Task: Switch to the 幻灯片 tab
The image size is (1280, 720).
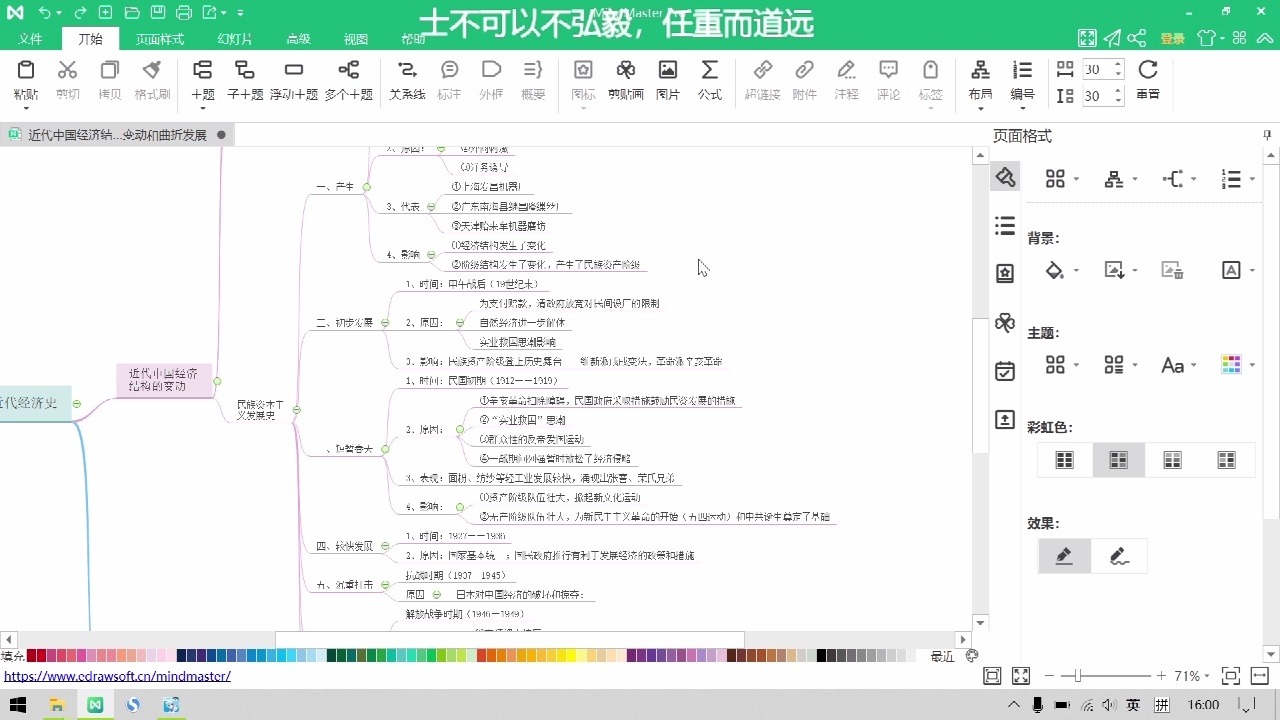Action: [x=235, y=39]
